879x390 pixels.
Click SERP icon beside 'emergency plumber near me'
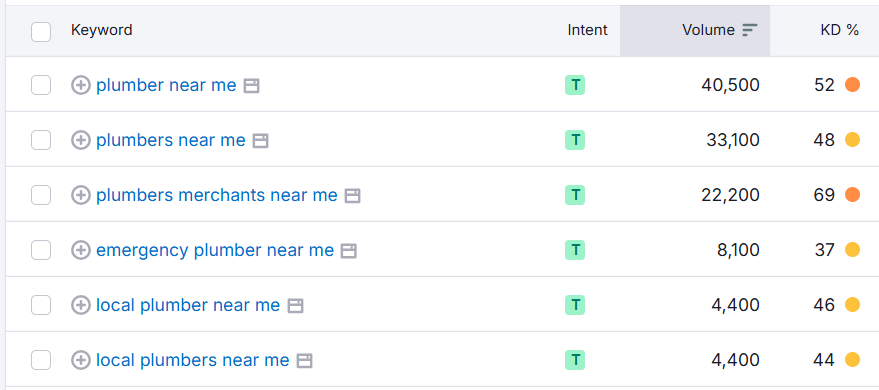pyautogui.click(x=349, y=250)
